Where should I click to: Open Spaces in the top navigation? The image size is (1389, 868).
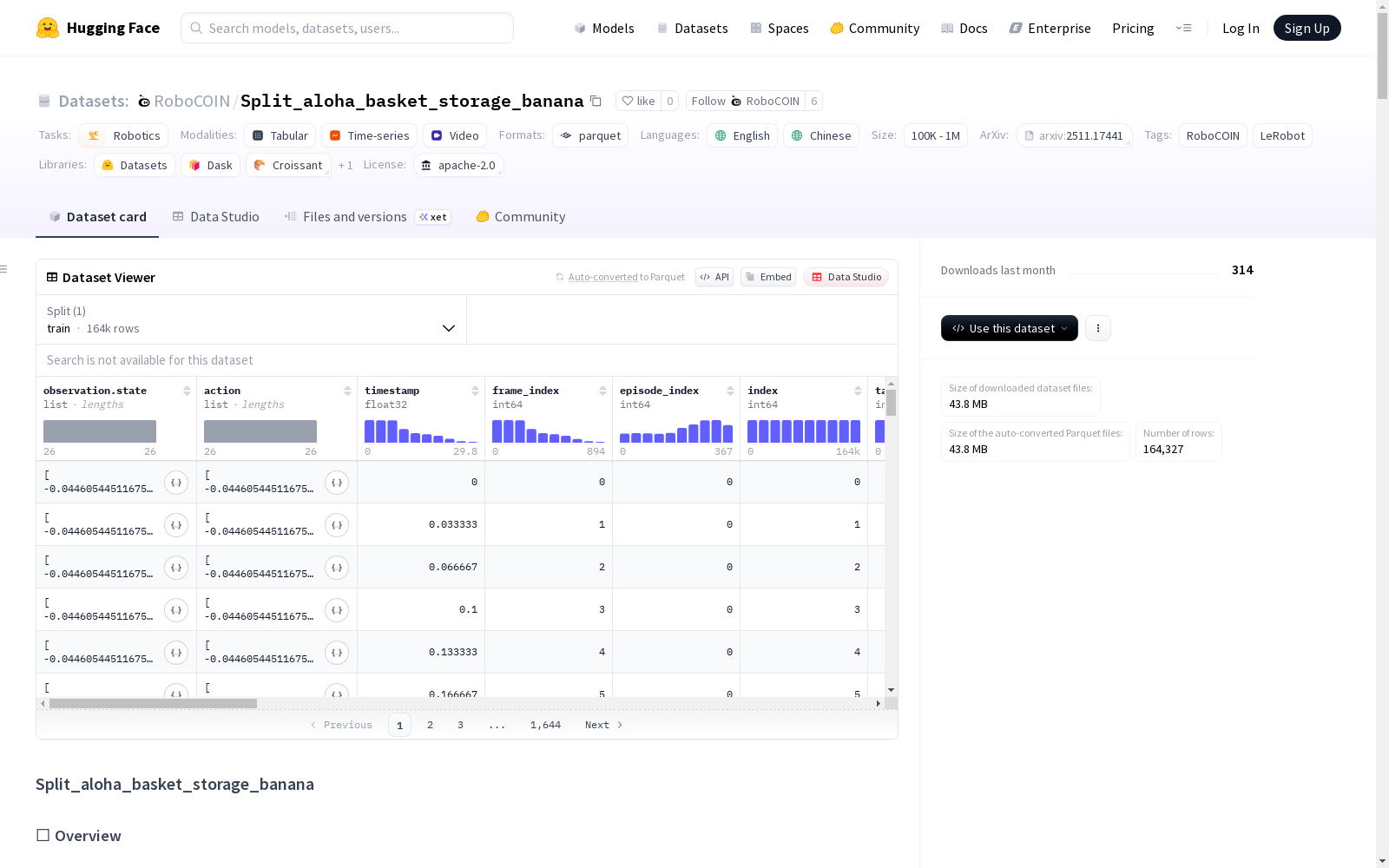780,28
